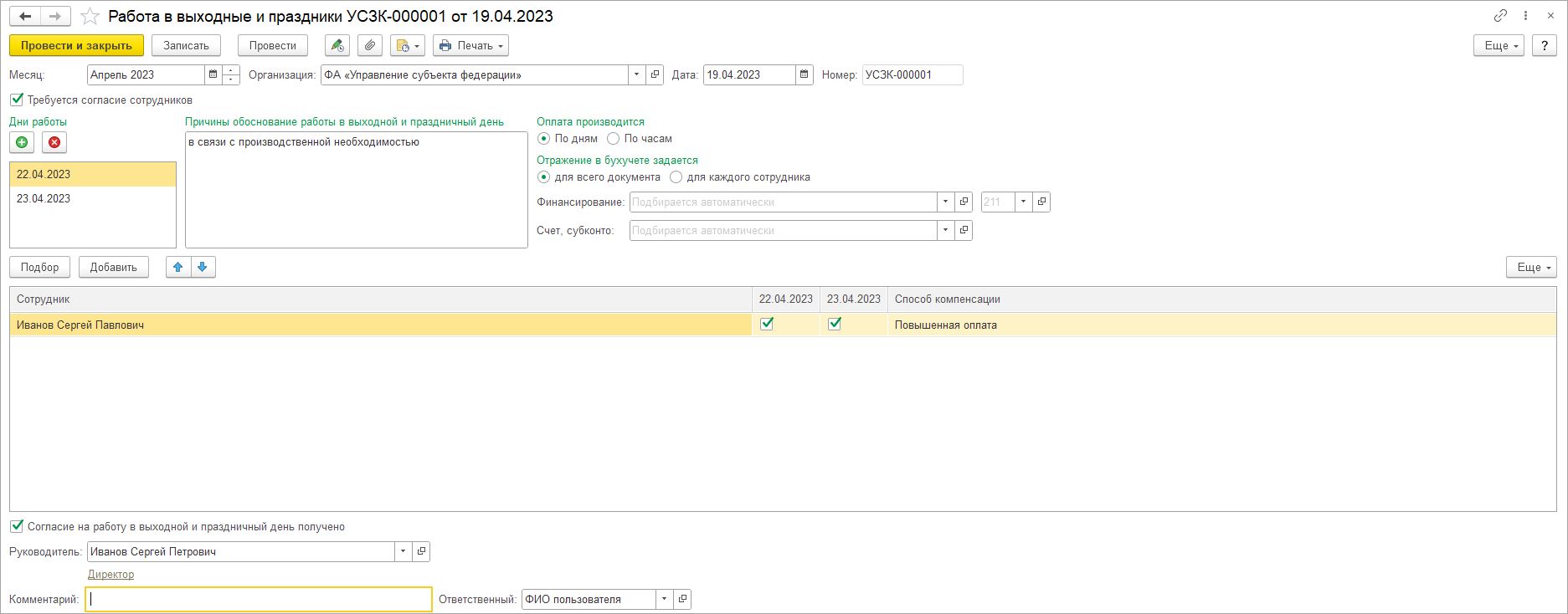Screen dimensions: 1568x614
Task: Click Повышенная оплата compensation cell
Action: tap(1221, 325)
